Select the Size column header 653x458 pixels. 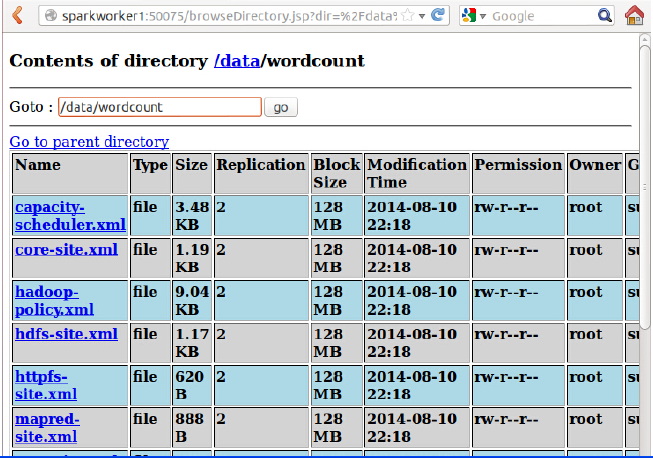tap(192, 173)
